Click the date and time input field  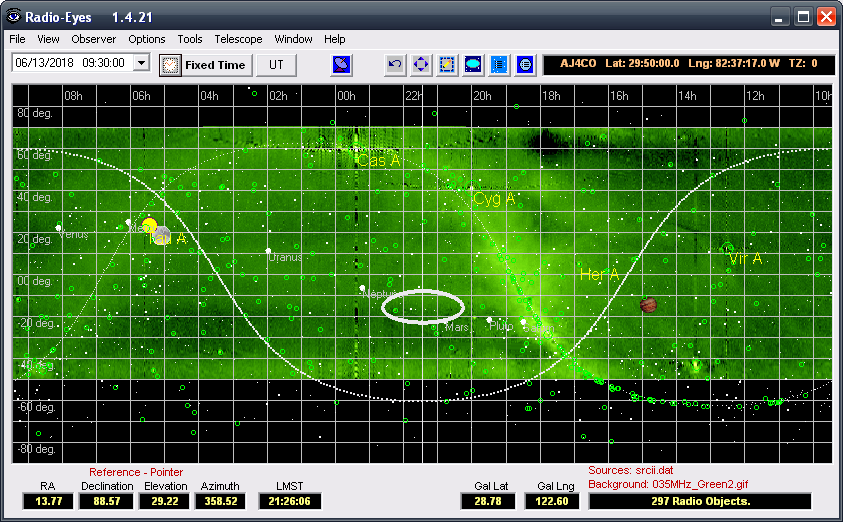click(x=71, y=63)
